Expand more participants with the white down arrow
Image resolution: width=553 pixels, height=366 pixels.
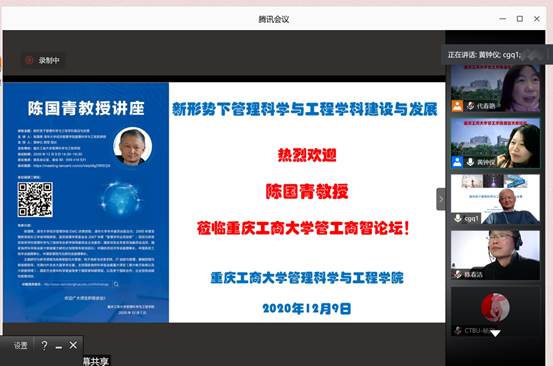click(x=495, y=333)
